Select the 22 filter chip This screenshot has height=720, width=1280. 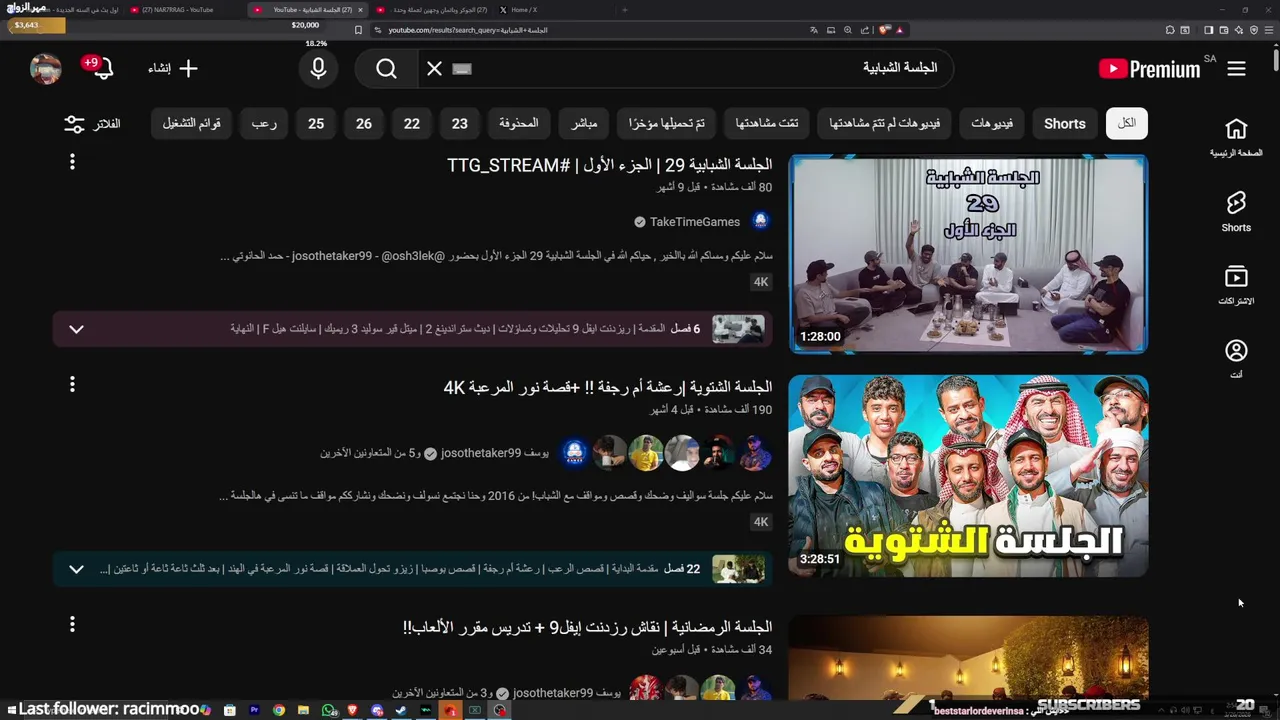412,124
